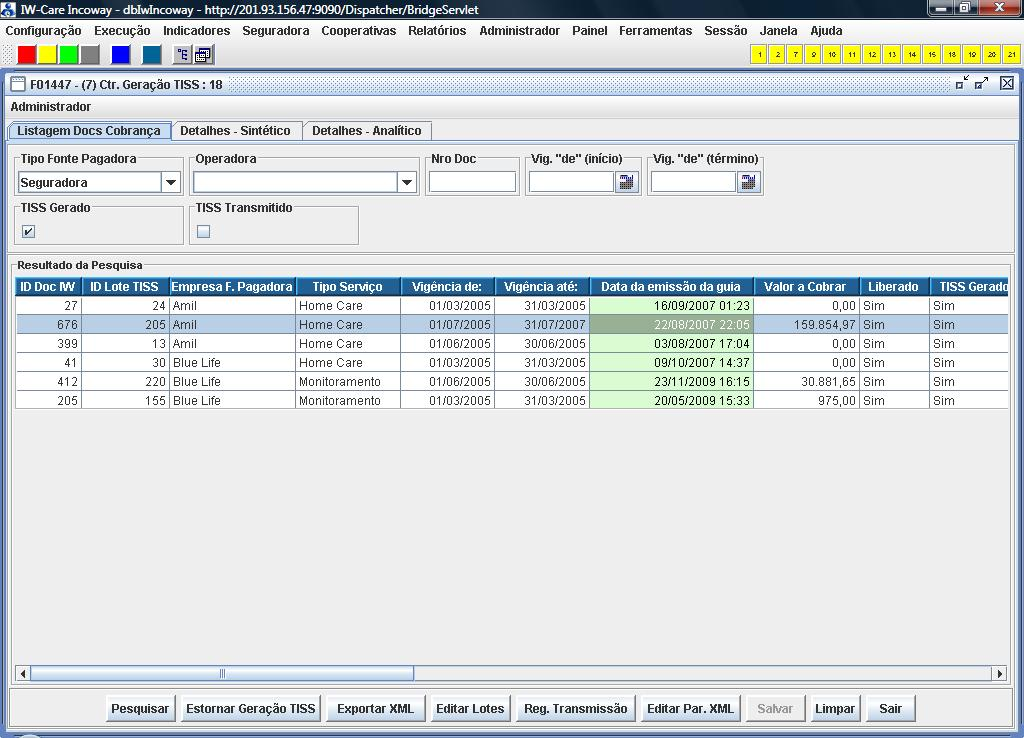Click yellow shortcut button number 19
This screenshot has width=1024, height=738.
click(x=972, y=55)
